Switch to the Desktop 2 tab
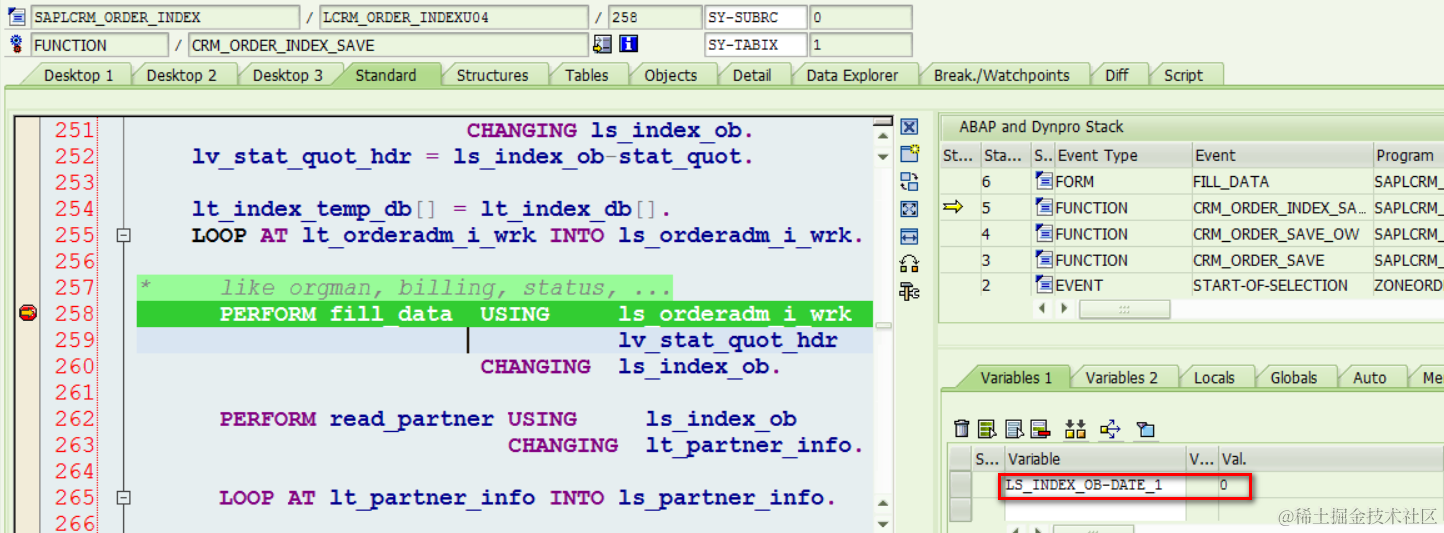This screenshot has width=1444, height=533. coord(181,75)
